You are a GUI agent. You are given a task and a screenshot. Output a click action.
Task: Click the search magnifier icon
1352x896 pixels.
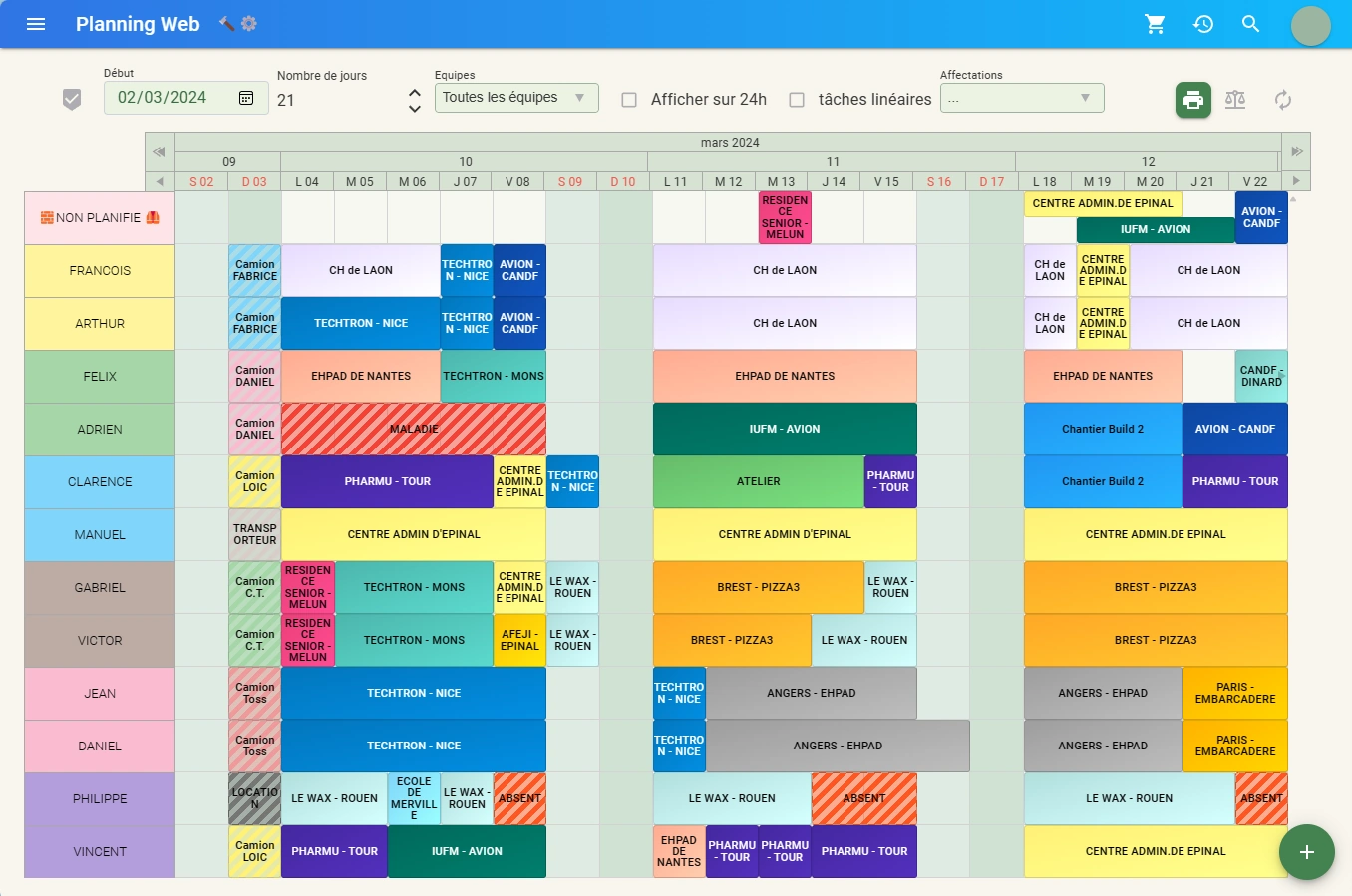pos(1251,24)
